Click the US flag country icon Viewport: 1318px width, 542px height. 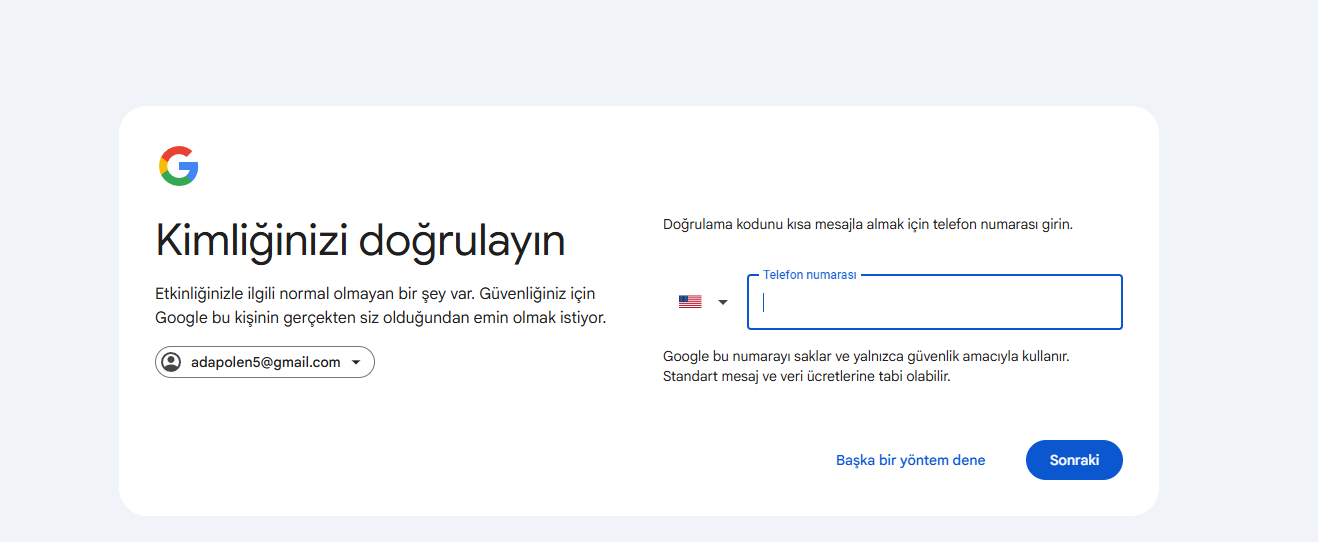pos(690,302)
